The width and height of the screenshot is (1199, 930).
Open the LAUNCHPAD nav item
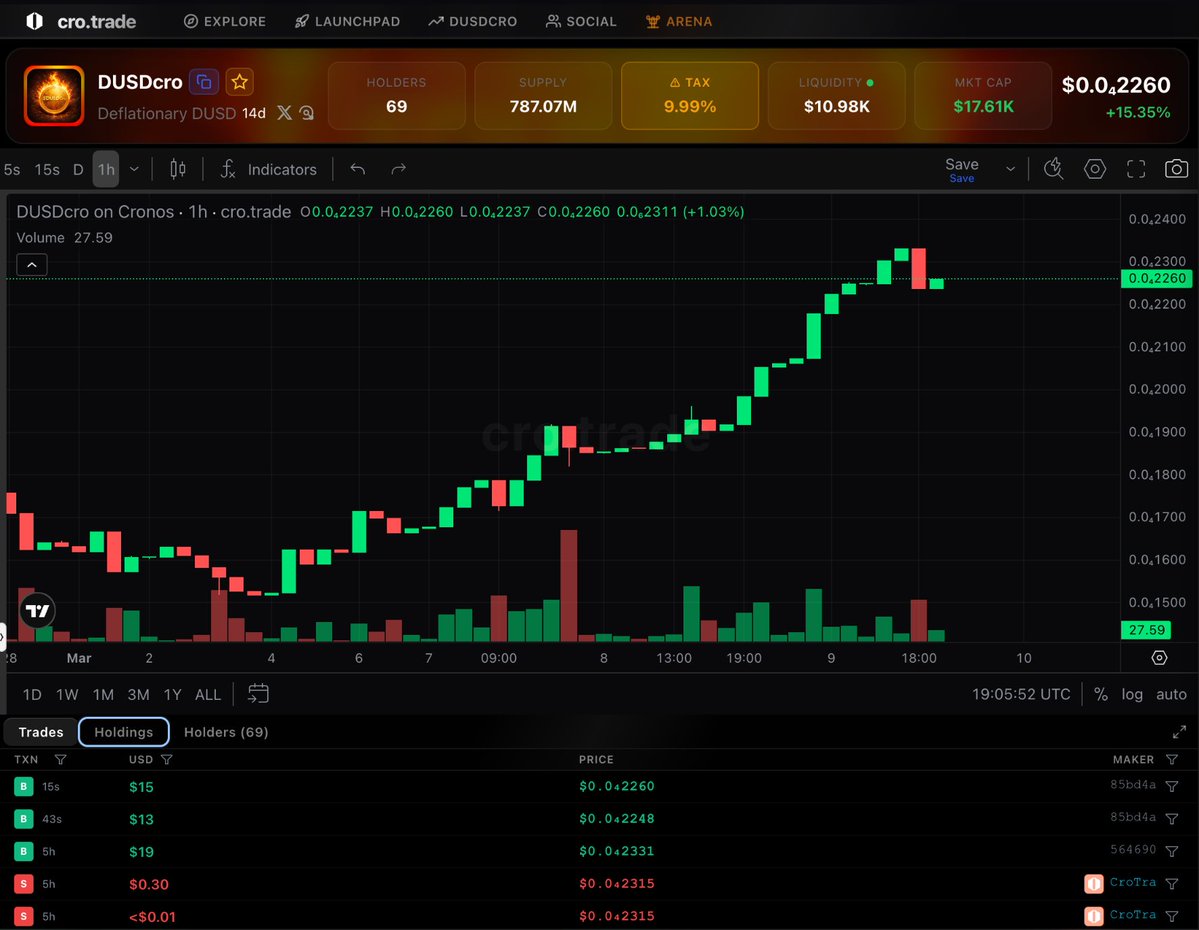tap(348, 21)
